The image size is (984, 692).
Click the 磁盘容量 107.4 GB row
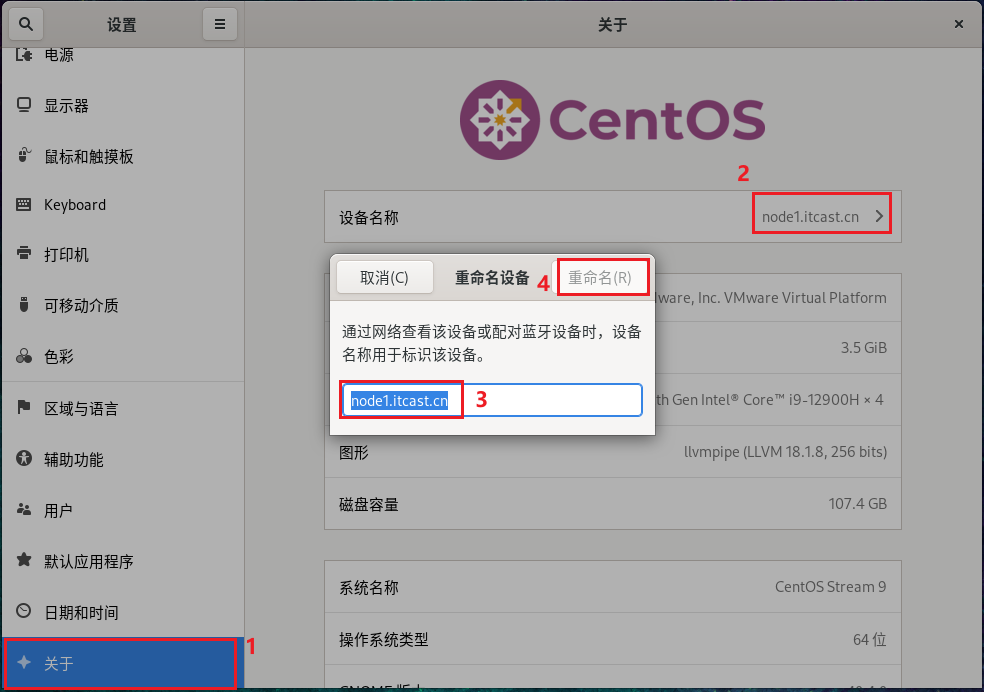tap(612, 504)
